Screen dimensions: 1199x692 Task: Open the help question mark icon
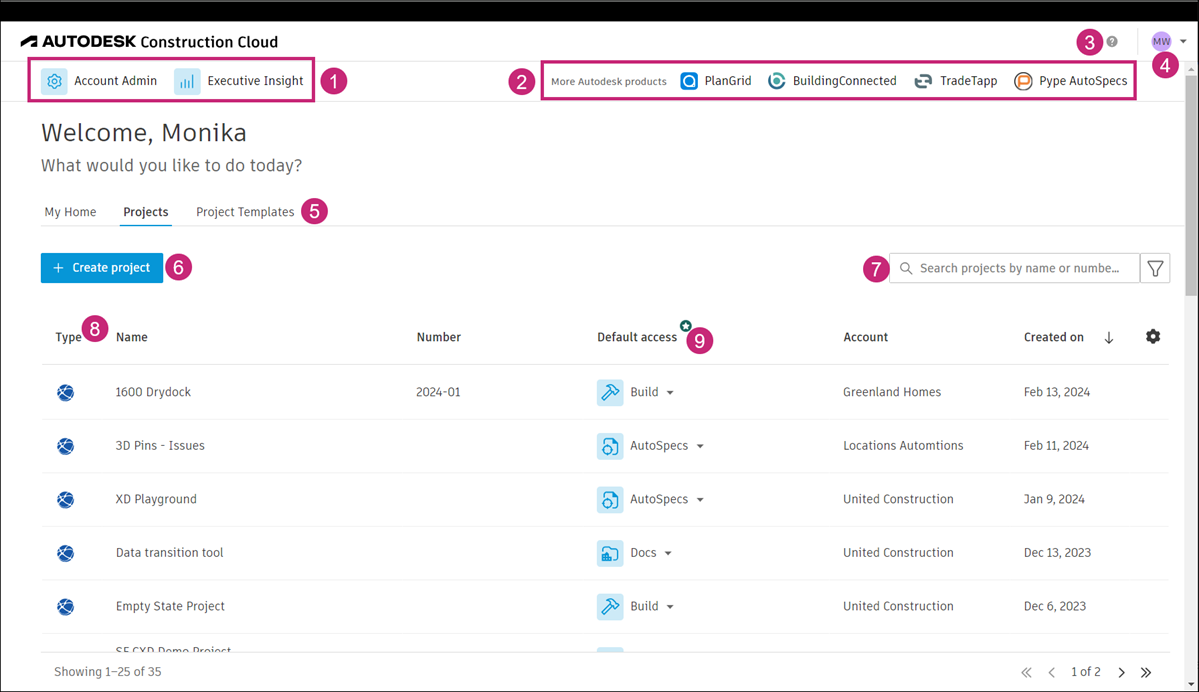(x=1112, y=42)
